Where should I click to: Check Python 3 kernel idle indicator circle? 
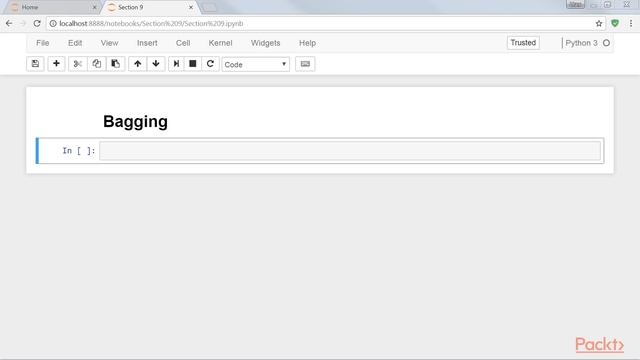pos(606,43)
